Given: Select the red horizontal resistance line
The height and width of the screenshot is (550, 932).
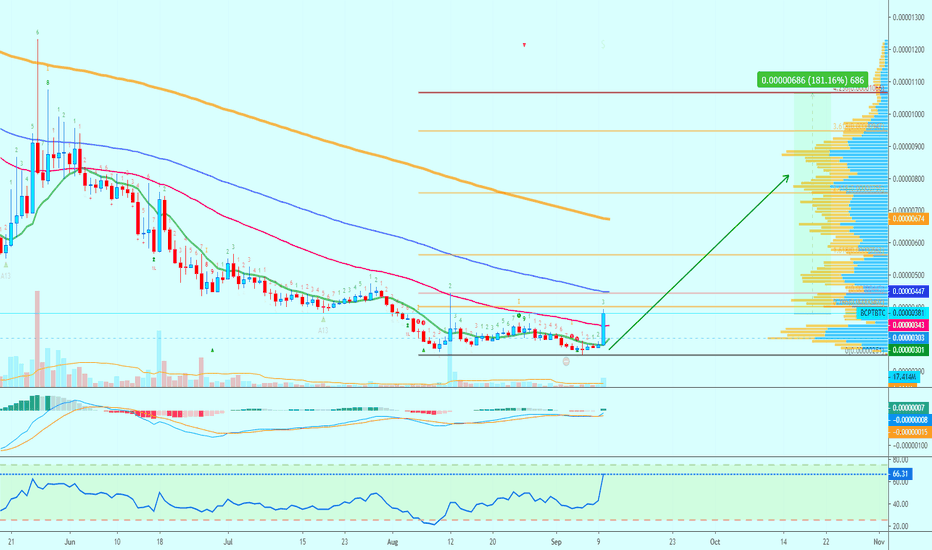Looking at the screenshot, I should click(653, 92).
